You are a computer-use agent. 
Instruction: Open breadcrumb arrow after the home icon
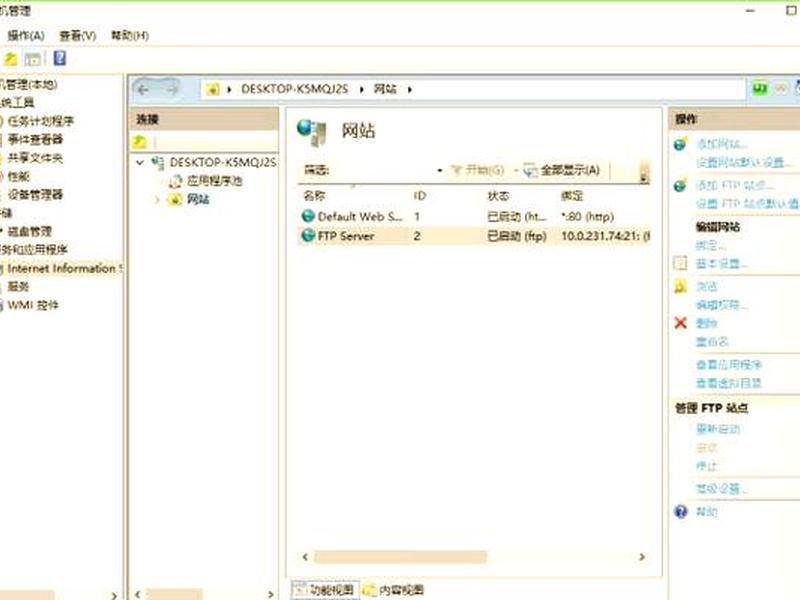coord(229,90)
